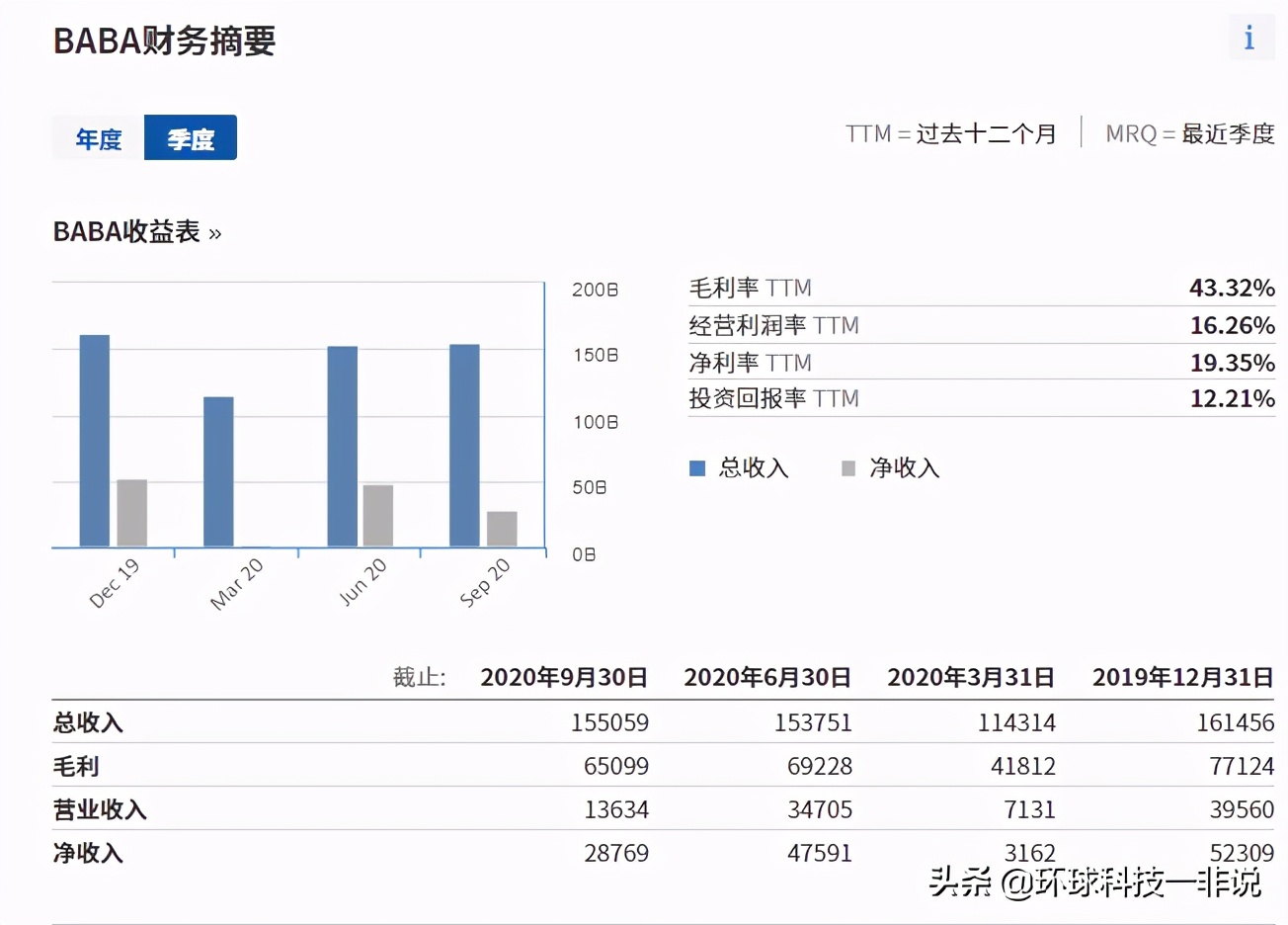Click the 毛利 row label
Screen dimensions: 1288x925
tap(76, 766)
